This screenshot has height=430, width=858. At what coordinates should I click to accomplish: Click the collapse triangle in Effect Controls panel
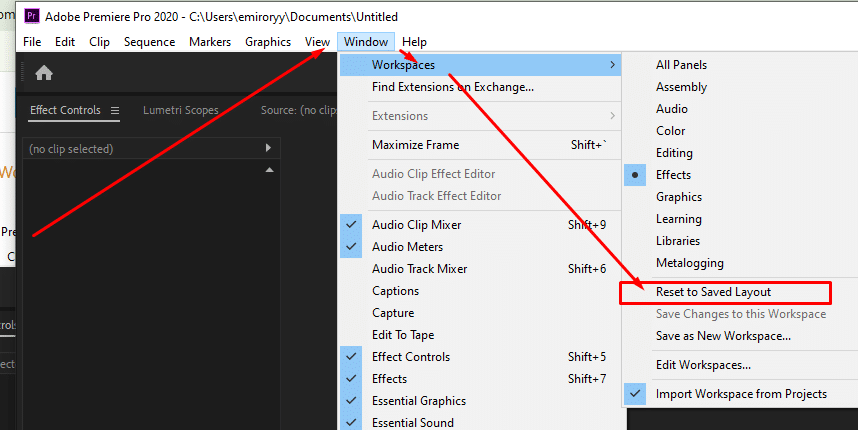click(268, 170)
